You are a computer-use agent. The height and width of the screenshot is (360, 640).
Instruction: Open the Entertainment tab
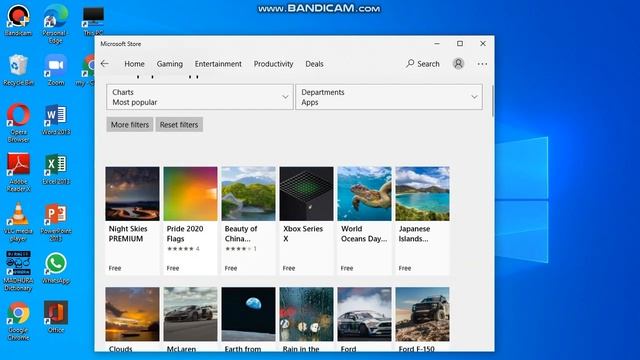(x=218, y=64)
